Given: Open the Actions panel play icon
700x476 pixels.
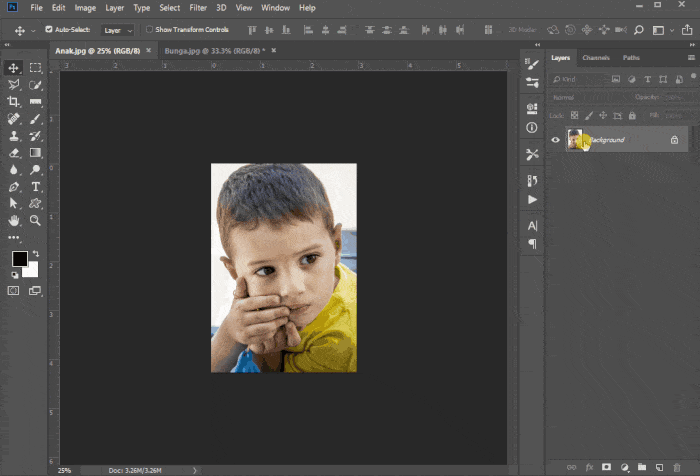Looking at the screenshot, I should (532, 200).
